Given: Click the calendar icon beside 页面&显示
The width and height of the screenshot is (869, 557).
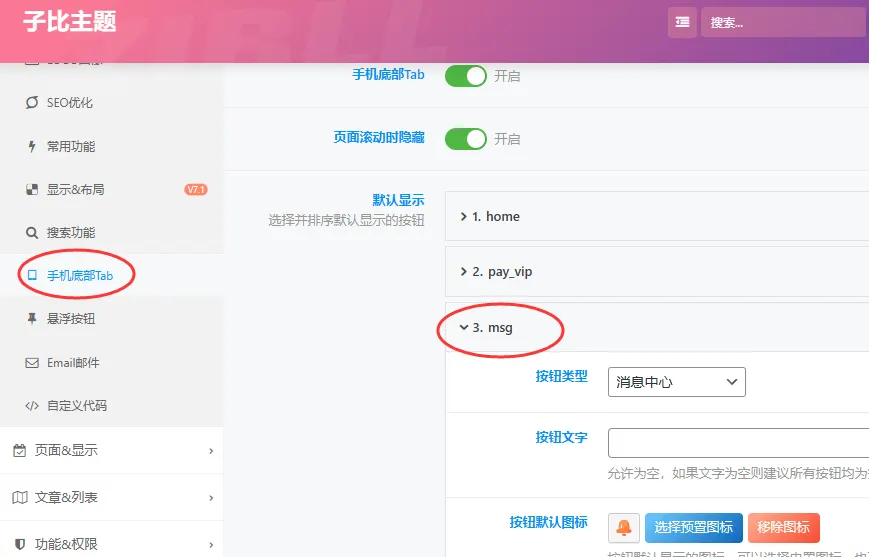Looking at the screenshot, I should (19, 450).
